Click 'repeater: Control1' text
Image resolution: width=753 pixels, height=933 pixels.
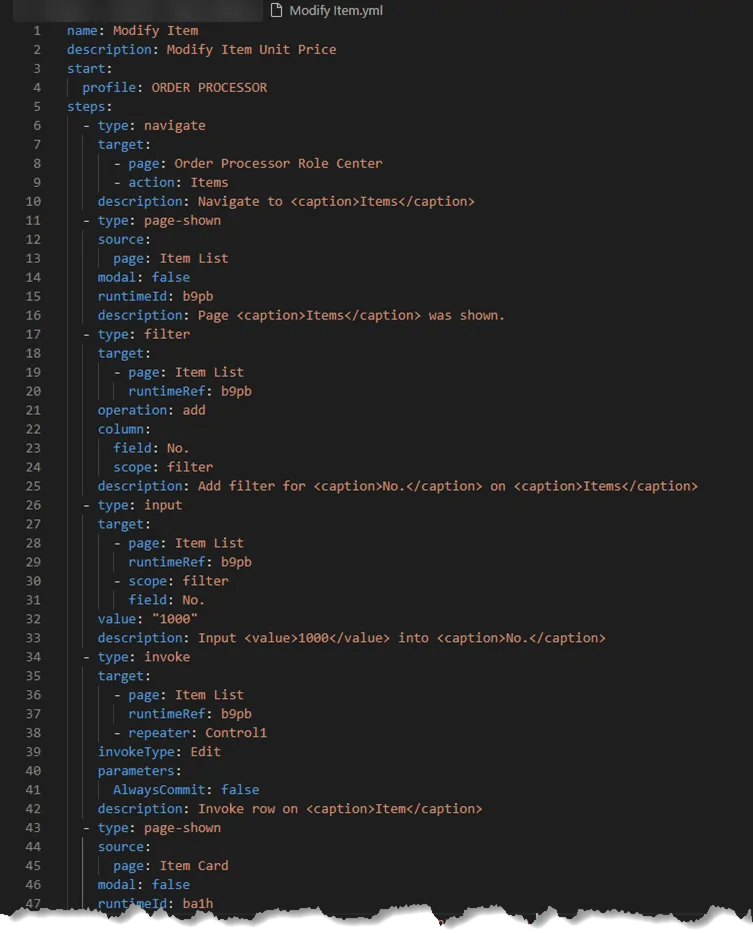coord(198,732)
